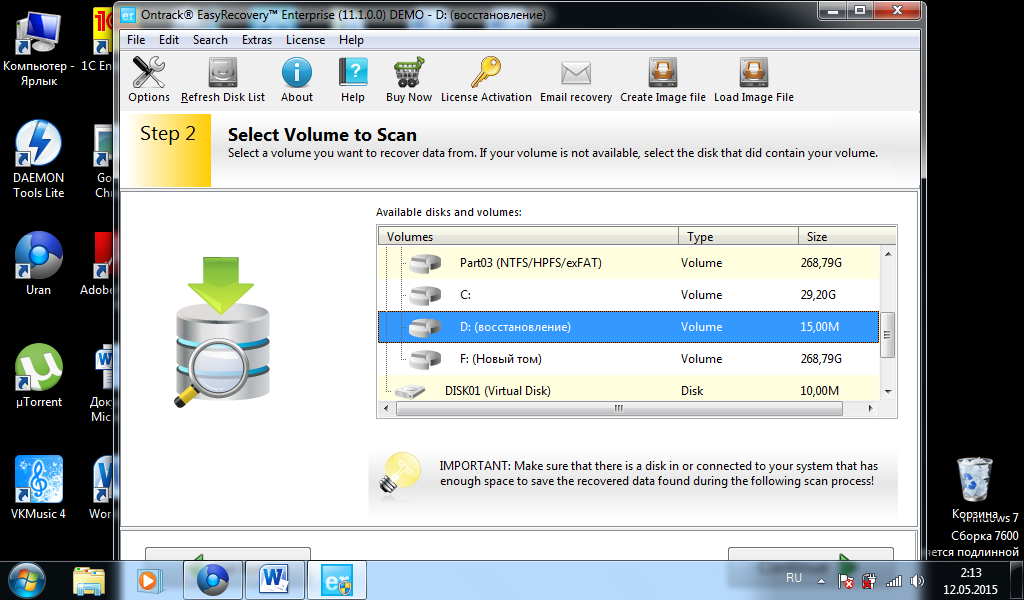
Task: Click the 29,20G size of C:
Action: [x=818, y=295]
